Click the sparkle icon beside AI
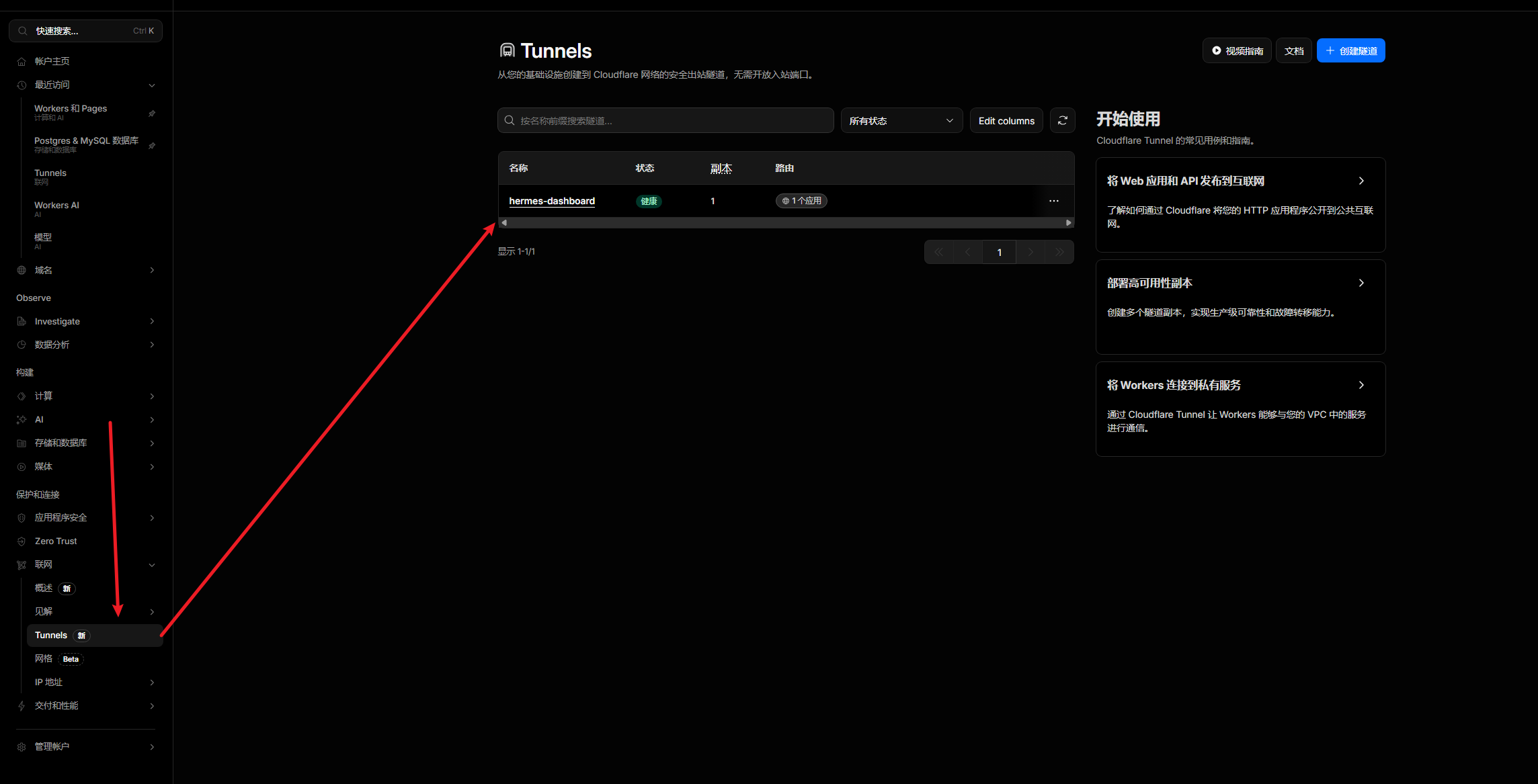Screen dimensions: 1538x784 coord(22,420)
